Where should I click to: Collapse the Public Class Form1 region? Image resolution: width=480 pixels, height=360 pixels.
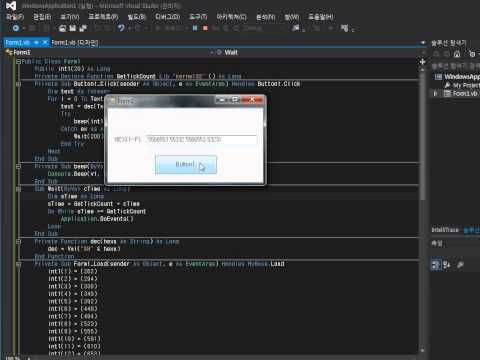click(x=18, y=61)
